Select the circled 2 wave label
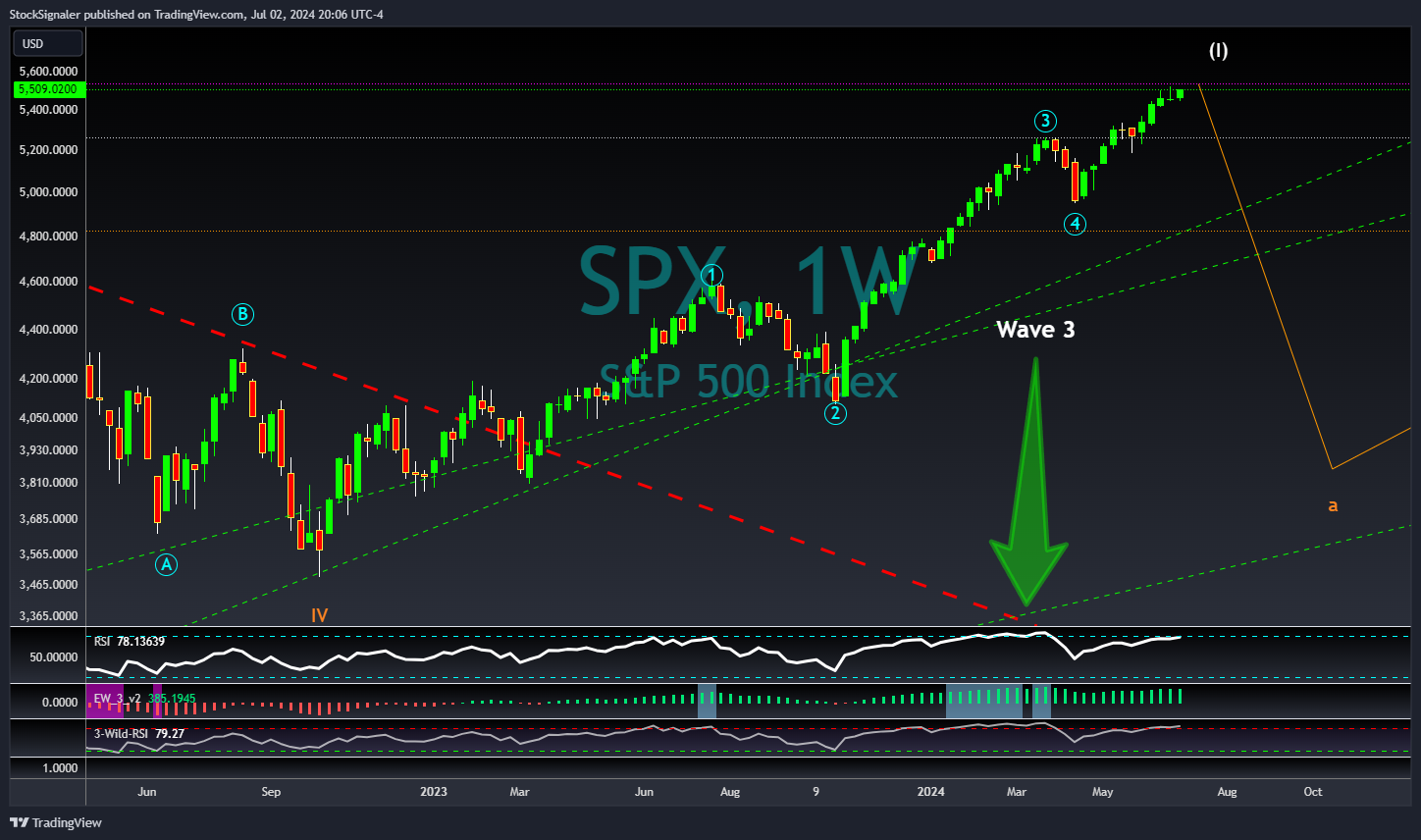 [x=835, y=413]
